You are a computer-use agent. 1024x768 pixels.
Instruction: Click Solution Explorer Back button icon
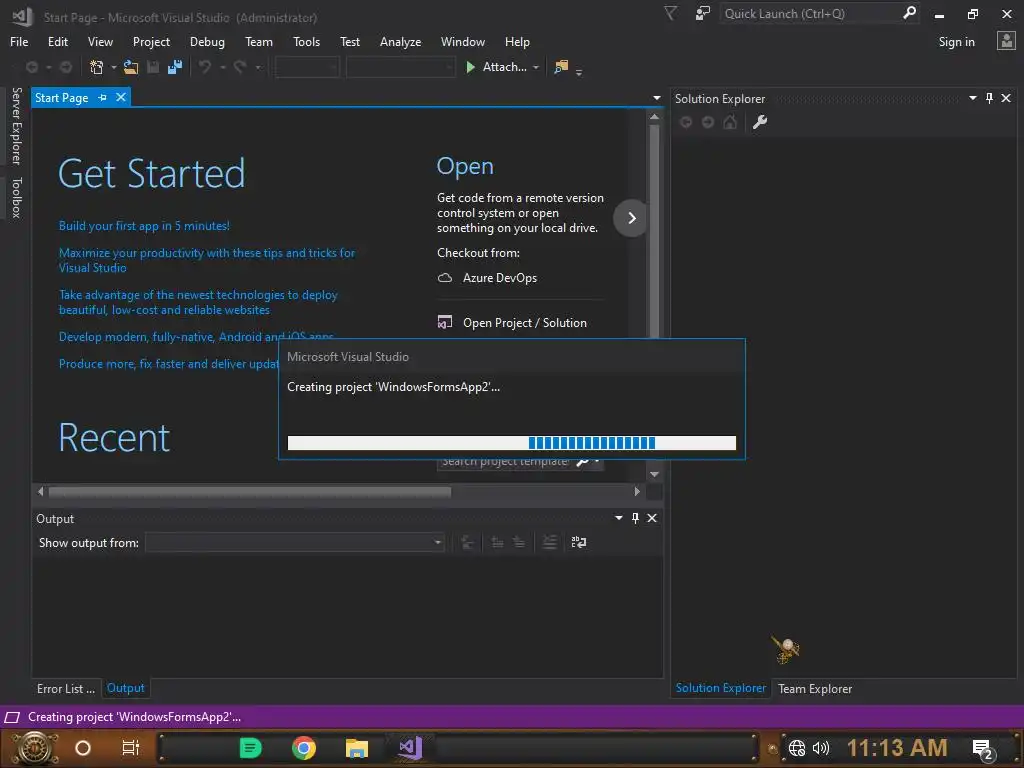686,122
